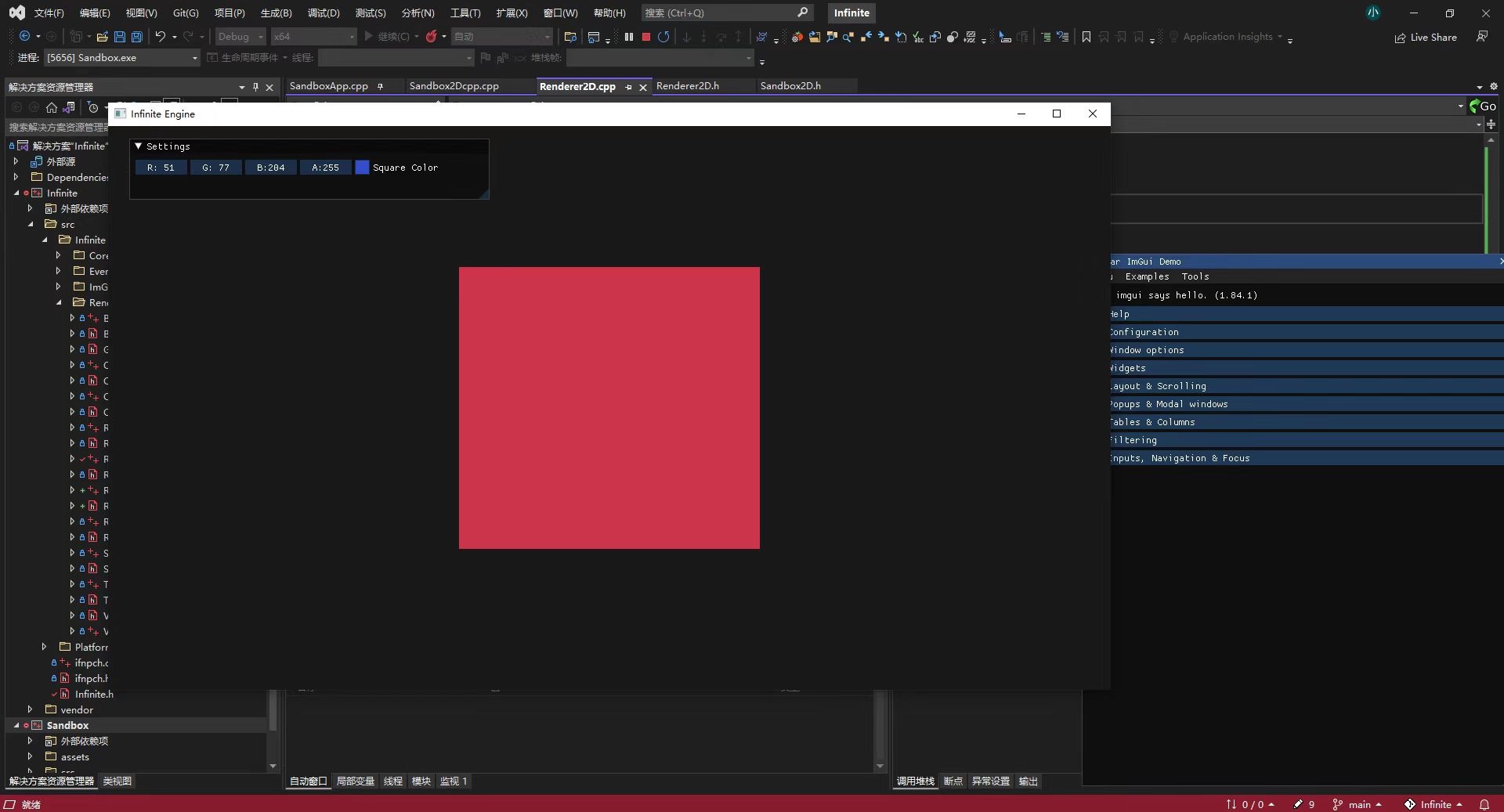
Task: Click the main branch in status bar
Action: point(1358,804)
